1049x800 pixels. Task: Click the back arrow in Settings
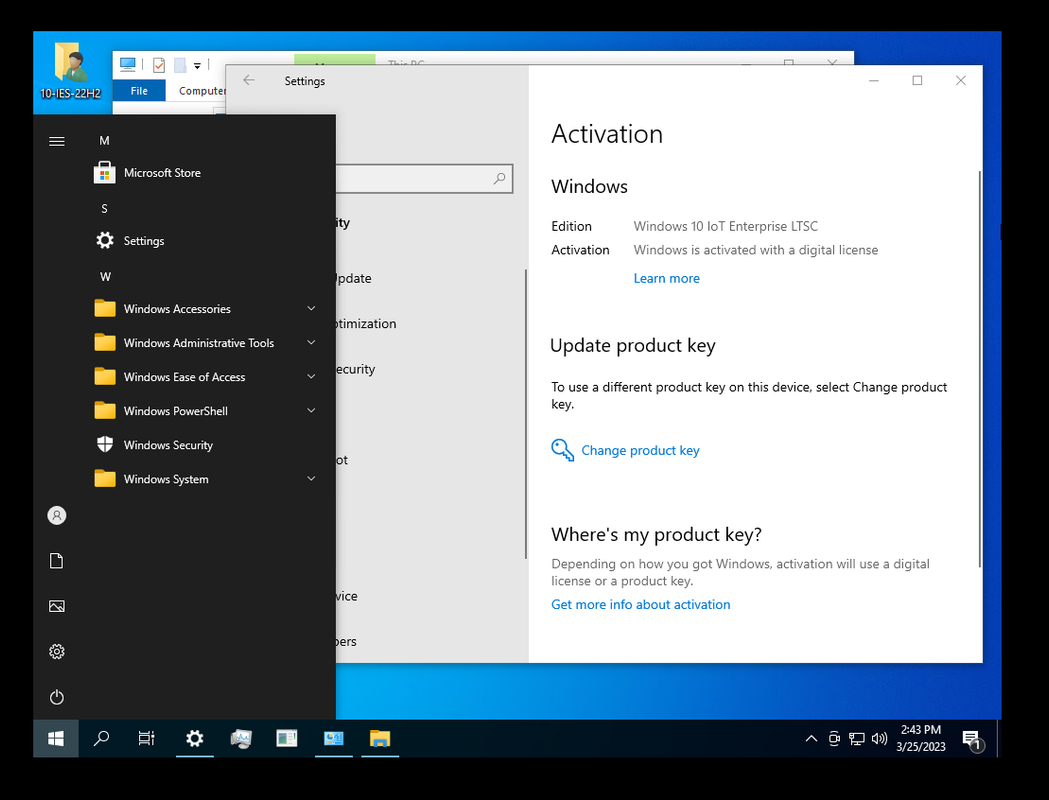coord(249,80)
